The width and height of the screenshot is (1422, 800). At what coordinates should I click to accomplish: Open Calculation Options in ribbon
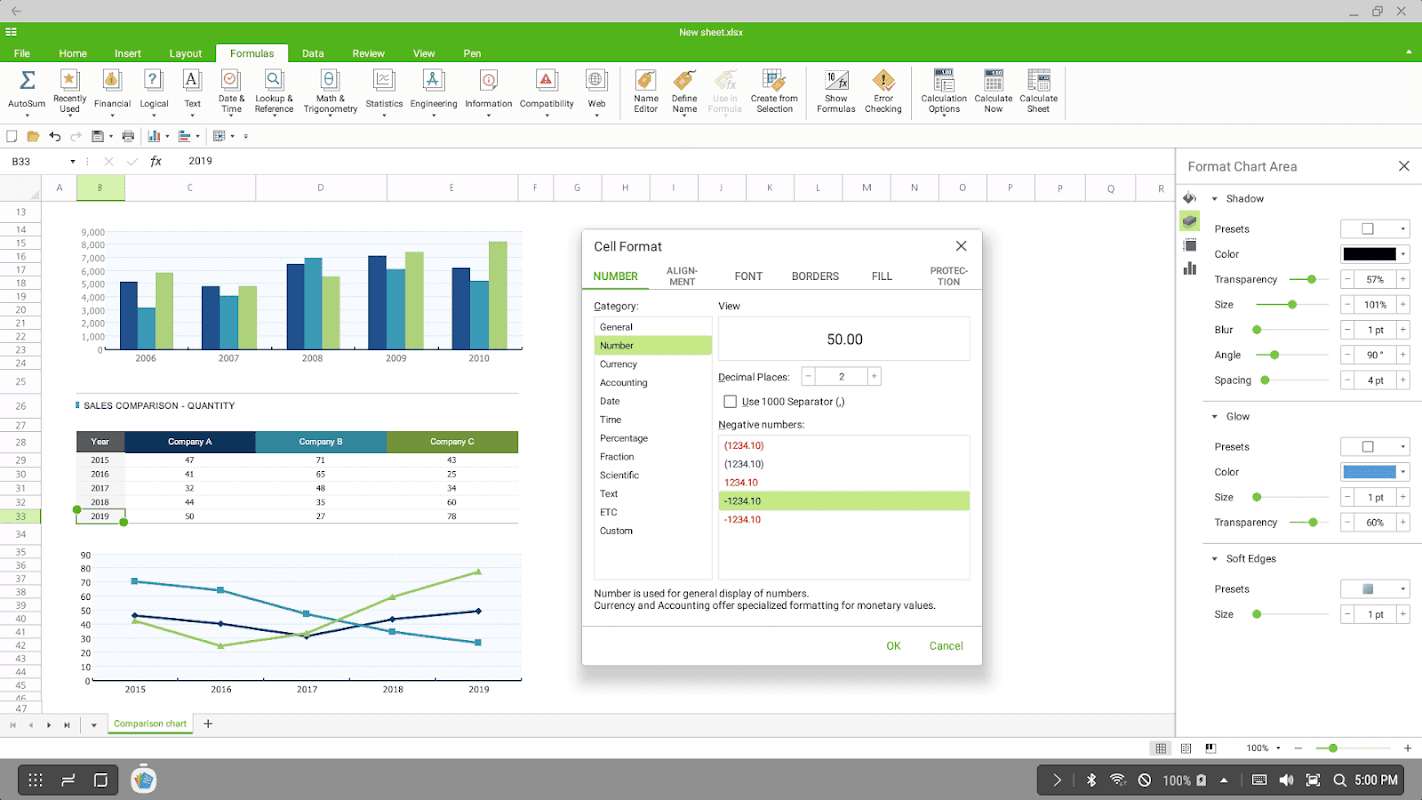click(943, 82)
